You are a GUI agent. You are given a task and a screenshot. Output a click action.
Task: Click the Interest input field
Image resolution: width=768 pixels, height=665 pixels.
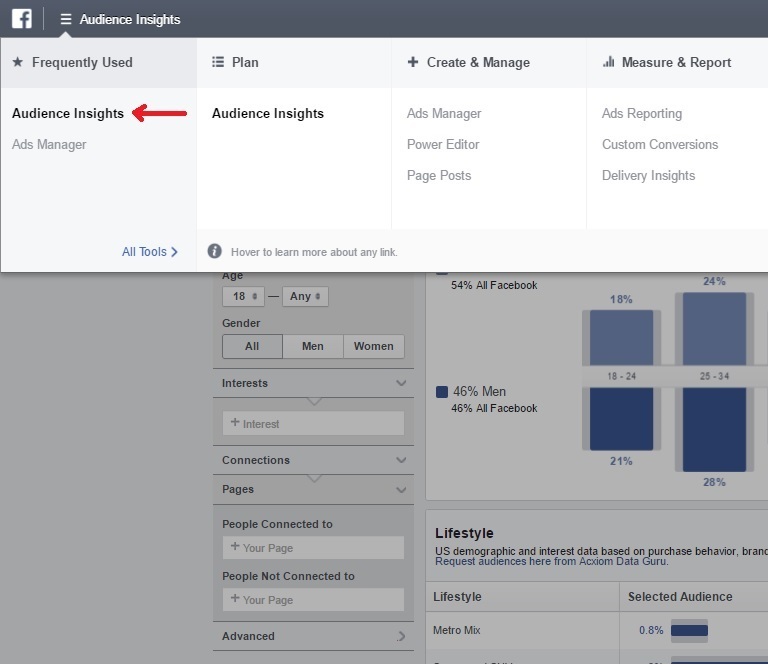[313, 423]
